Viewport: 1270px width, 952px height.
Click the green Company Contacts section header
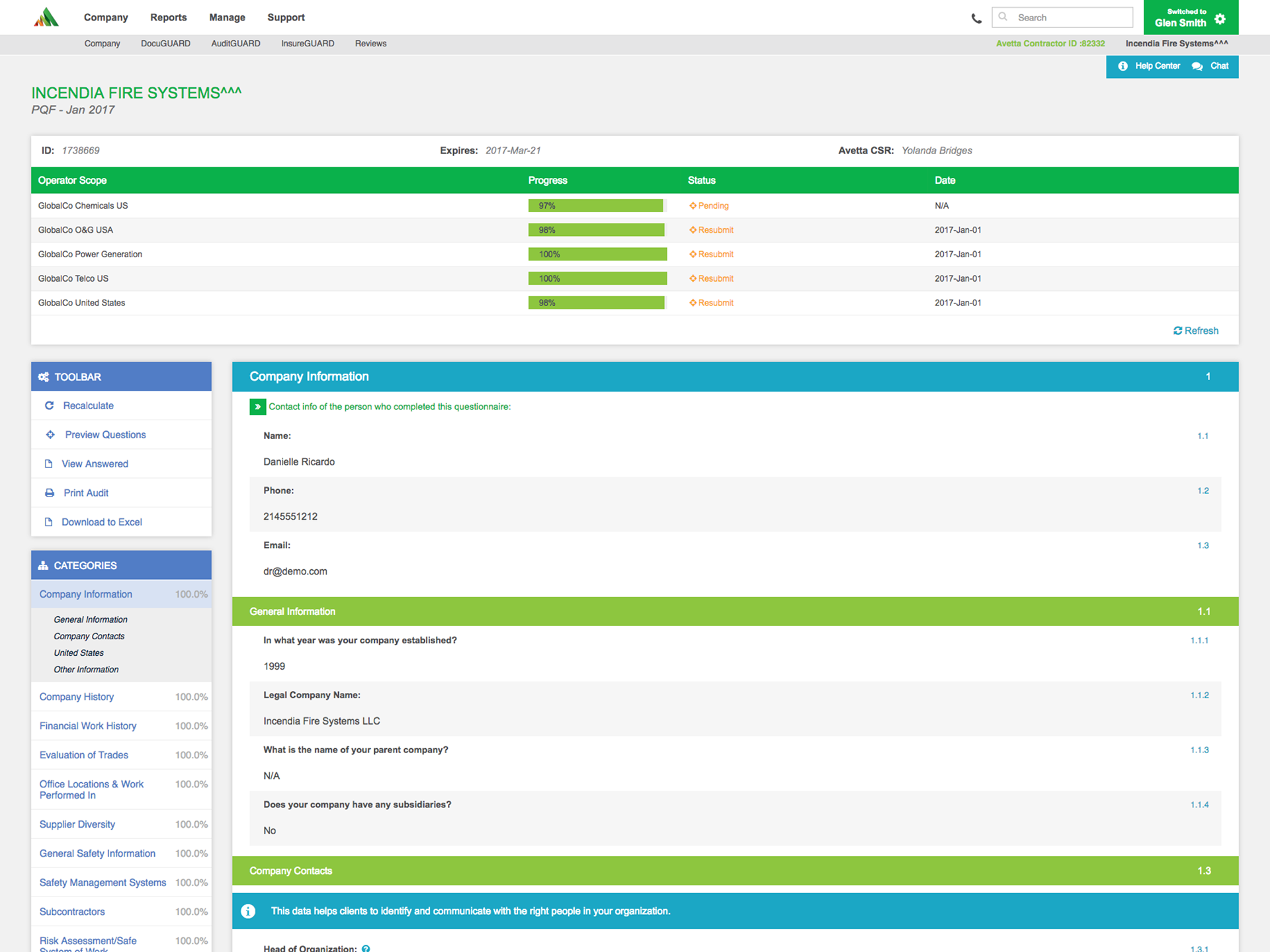pyautogui.click(x=735, y=871)
